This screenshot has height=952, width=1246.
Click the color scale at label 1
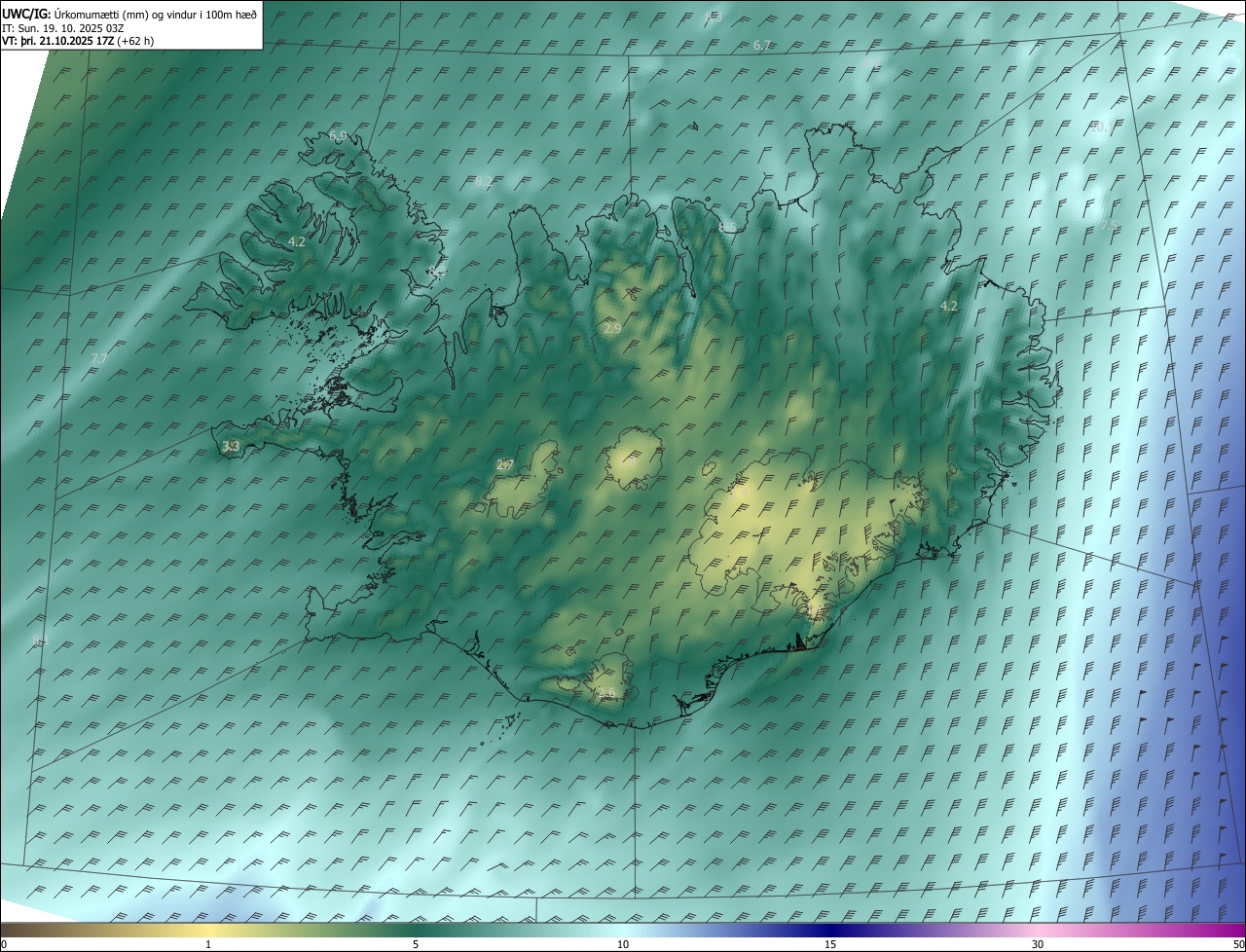pyautogui.click(x=208, y=944)
